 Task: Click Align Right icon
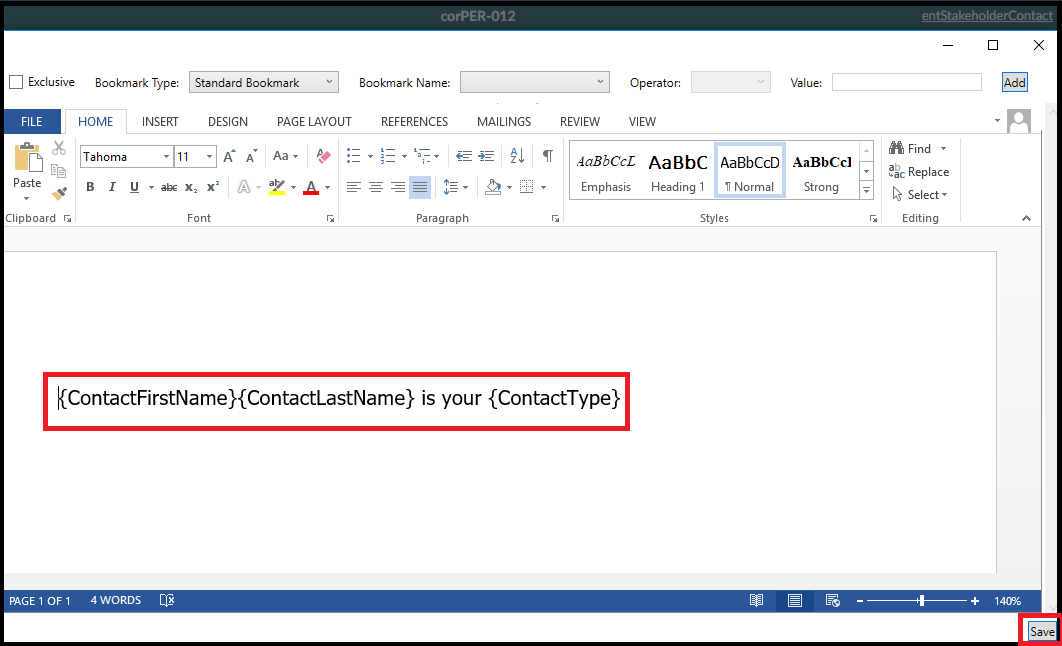pos(398,187)
